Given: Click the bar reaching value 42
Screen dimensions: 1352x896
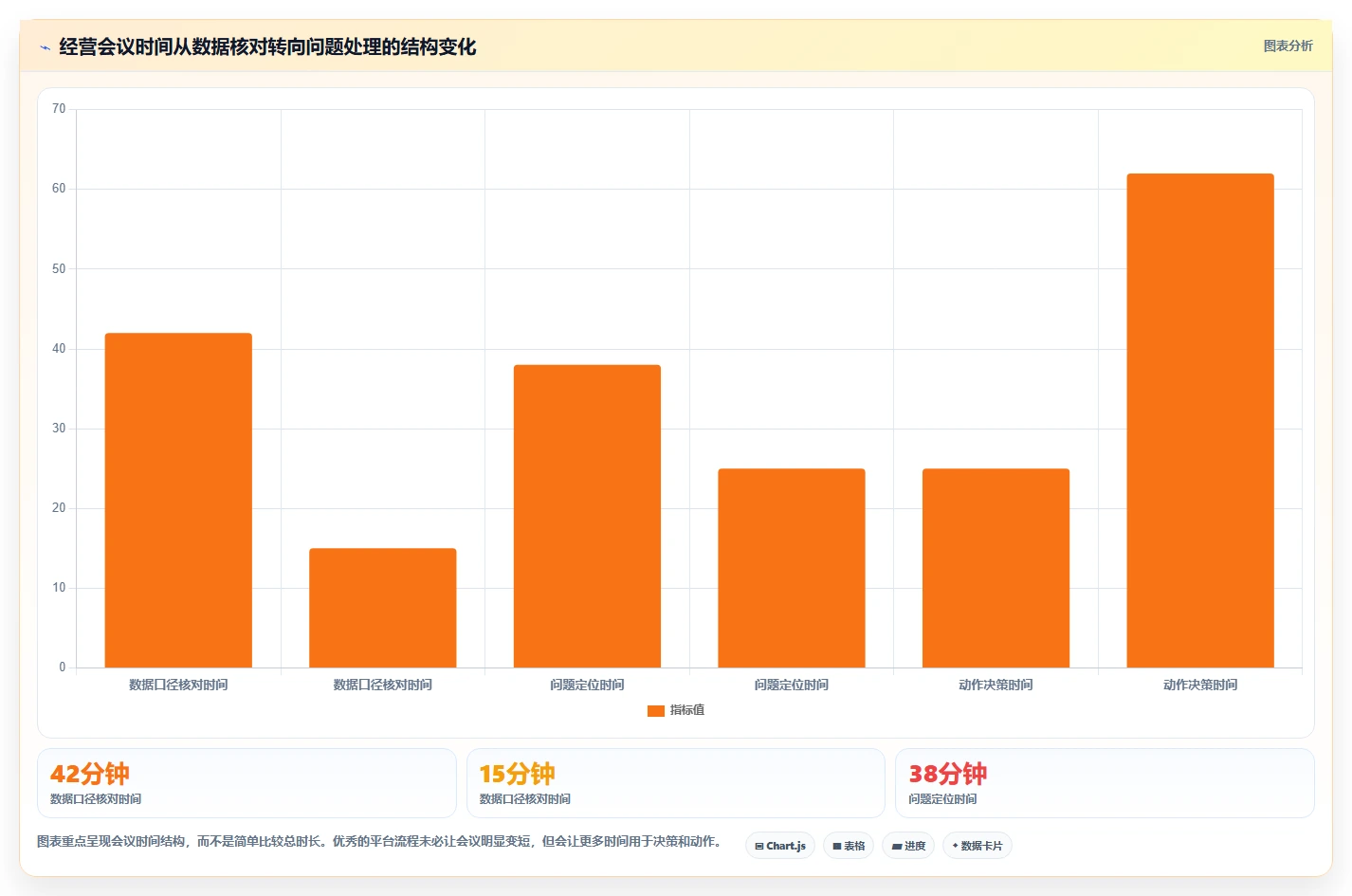Looking at the screenshot, I should pyautogui.click(x=178, y=500).
